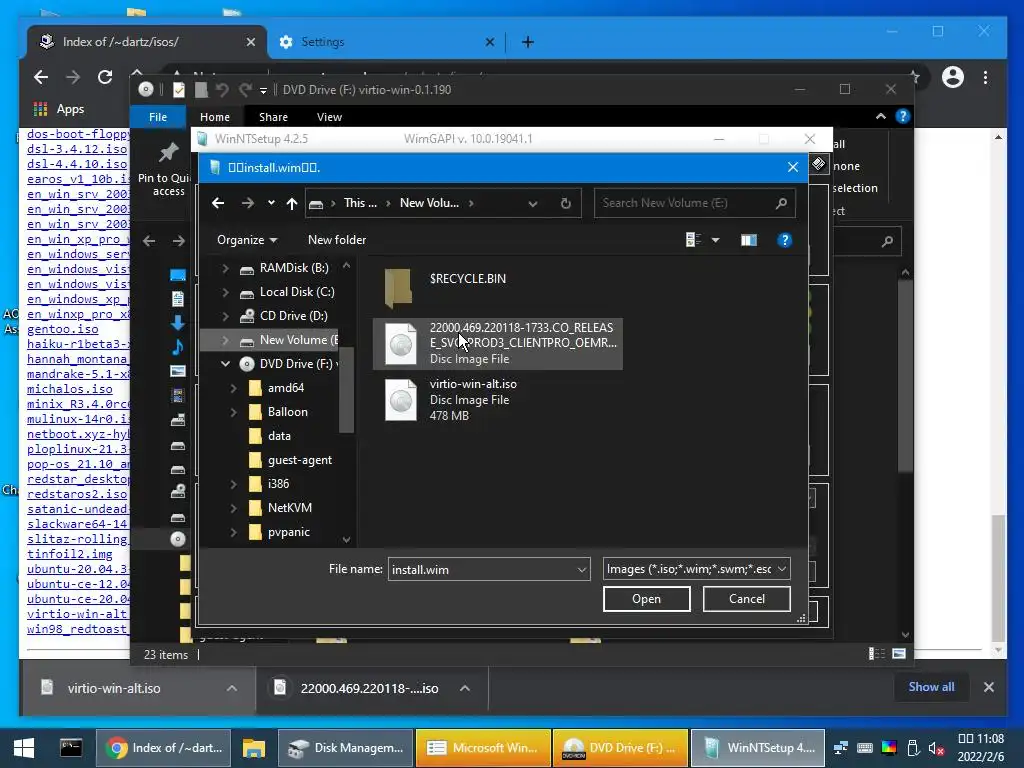Open File Explorer taskbar icon
The height and width of the screenshot is (768, 1024).
[253, 748]
